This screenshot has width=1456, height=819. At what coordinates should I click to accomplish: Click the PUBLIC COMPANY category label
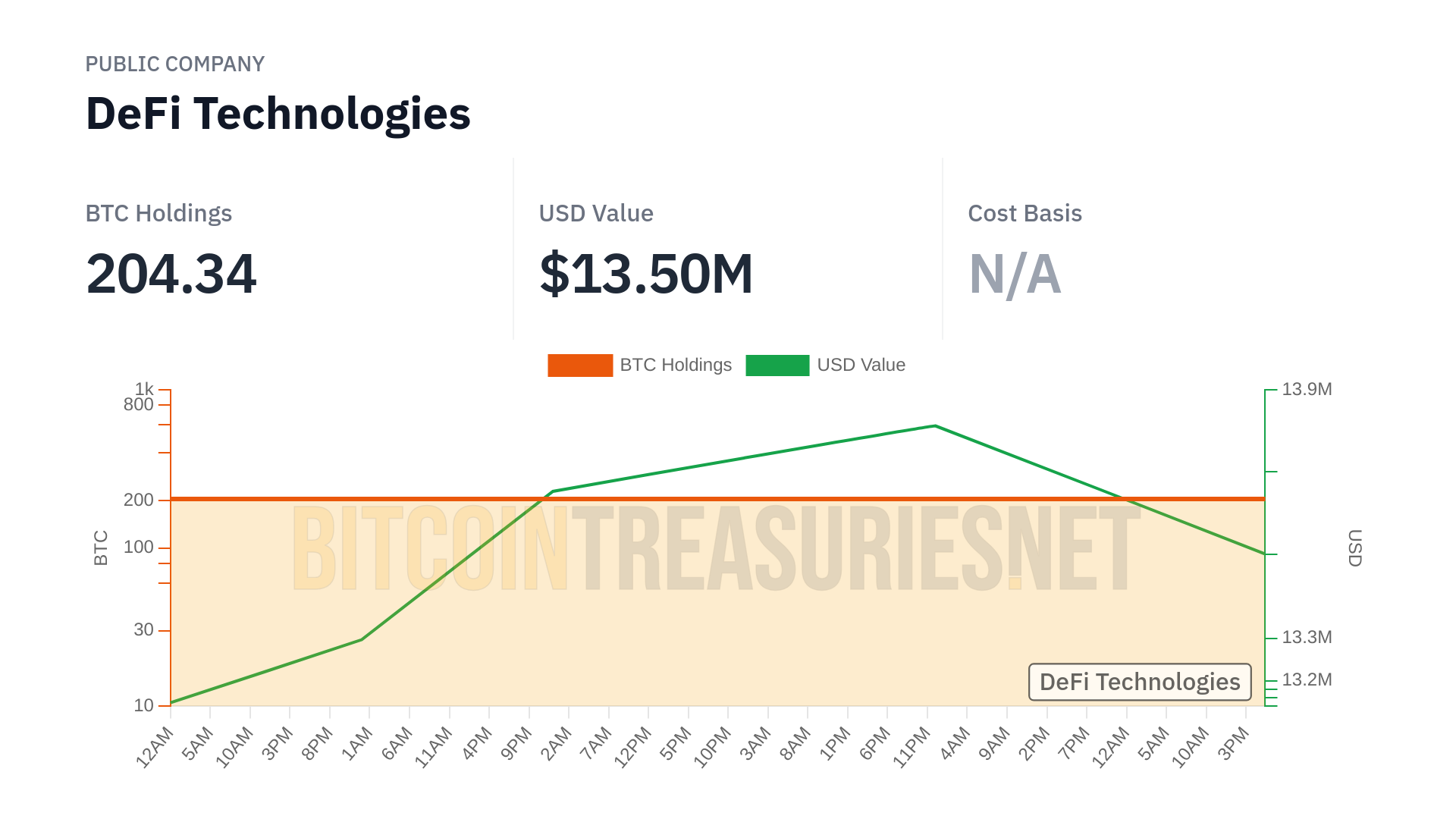coord(174,64)
